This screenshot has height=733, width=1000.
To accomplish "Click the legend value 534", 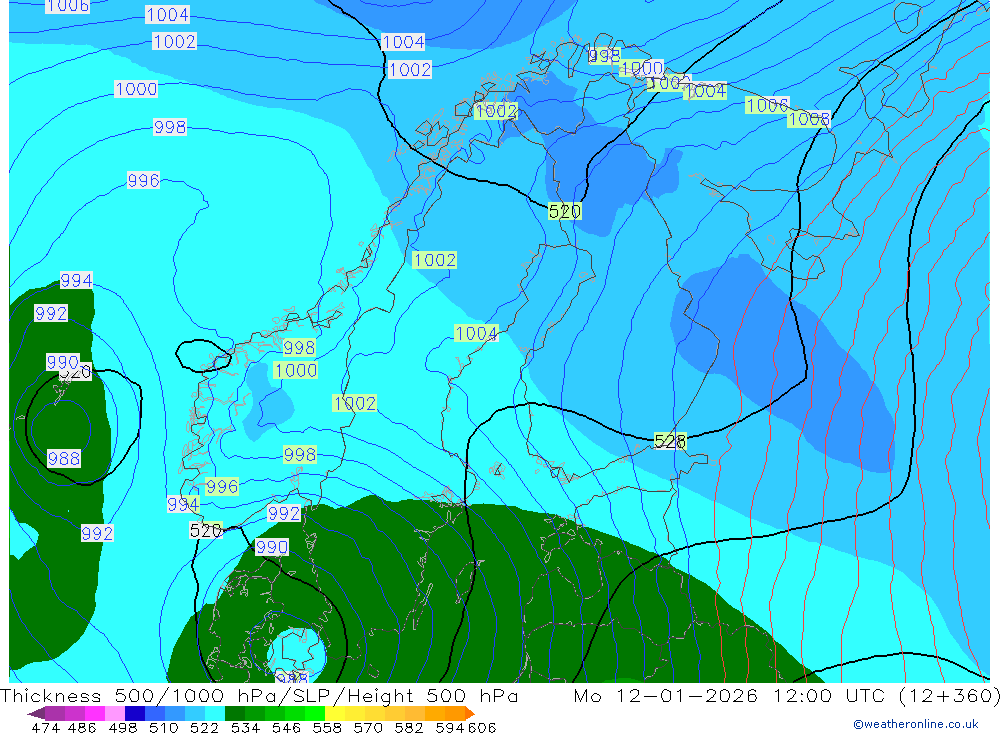I will 245,728.
